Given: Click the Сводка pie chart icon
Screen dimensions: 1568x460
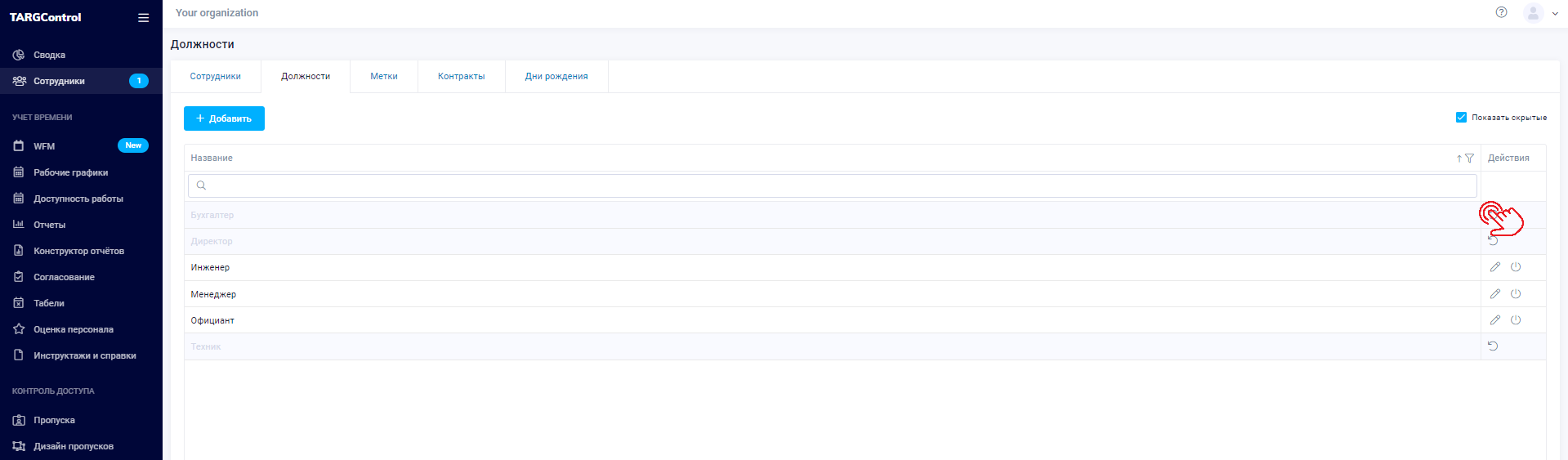Looking at the screenshot, I should pos(19,55).
